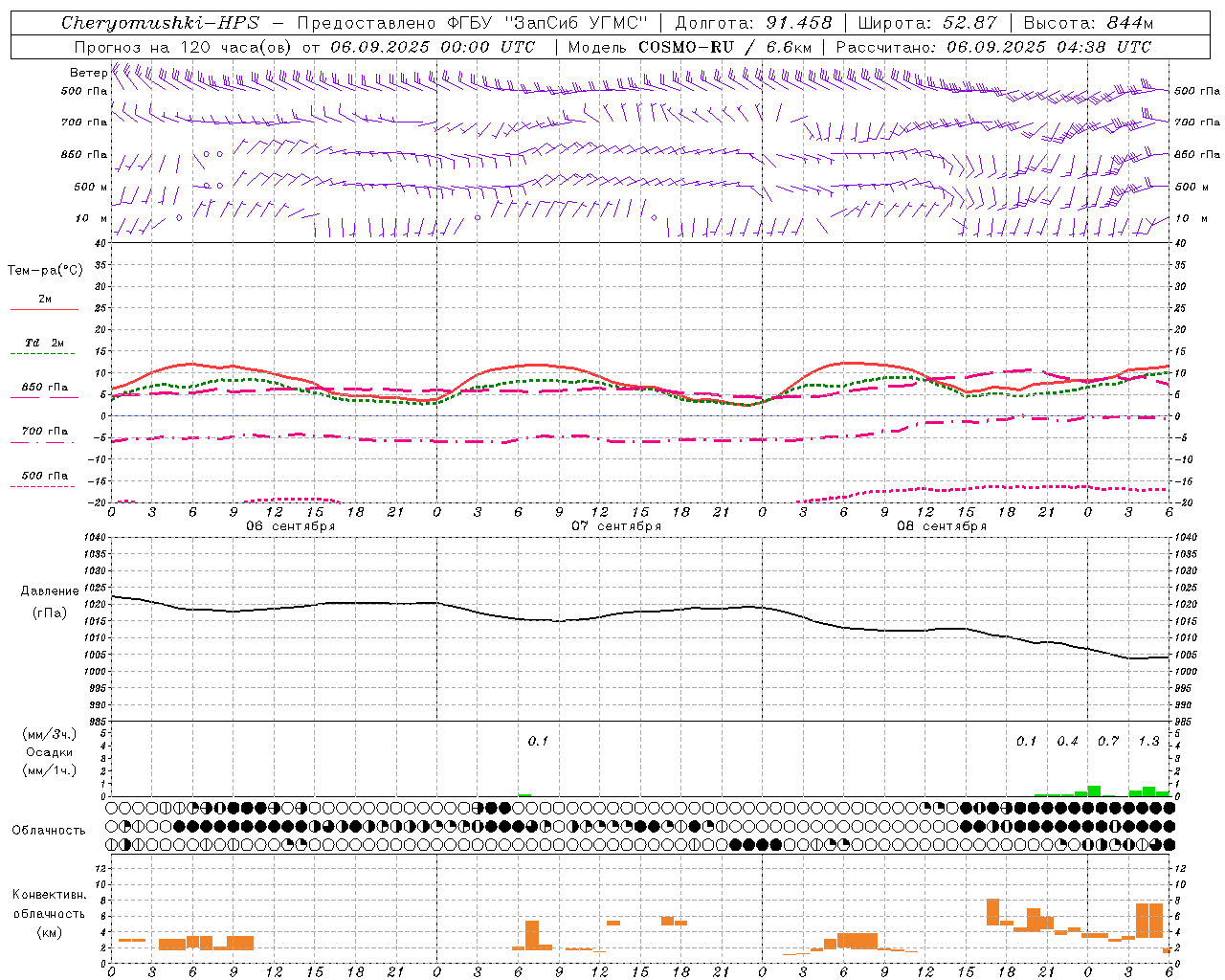Click the "Рассчитано: 06.09.2025 04:38 UTC" timestamp
This screenshot has height=980, width=1225.
point(993,47)
